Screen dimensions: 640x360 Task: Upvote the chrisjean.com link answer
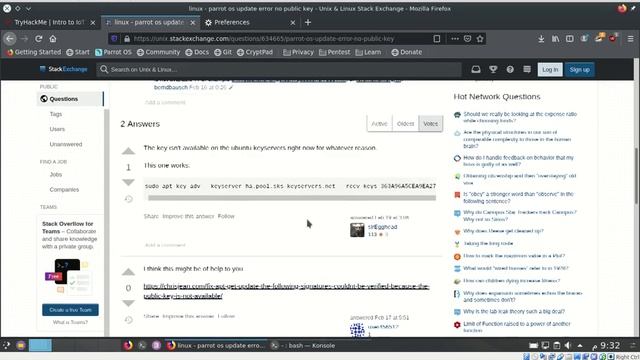point(128,272)
